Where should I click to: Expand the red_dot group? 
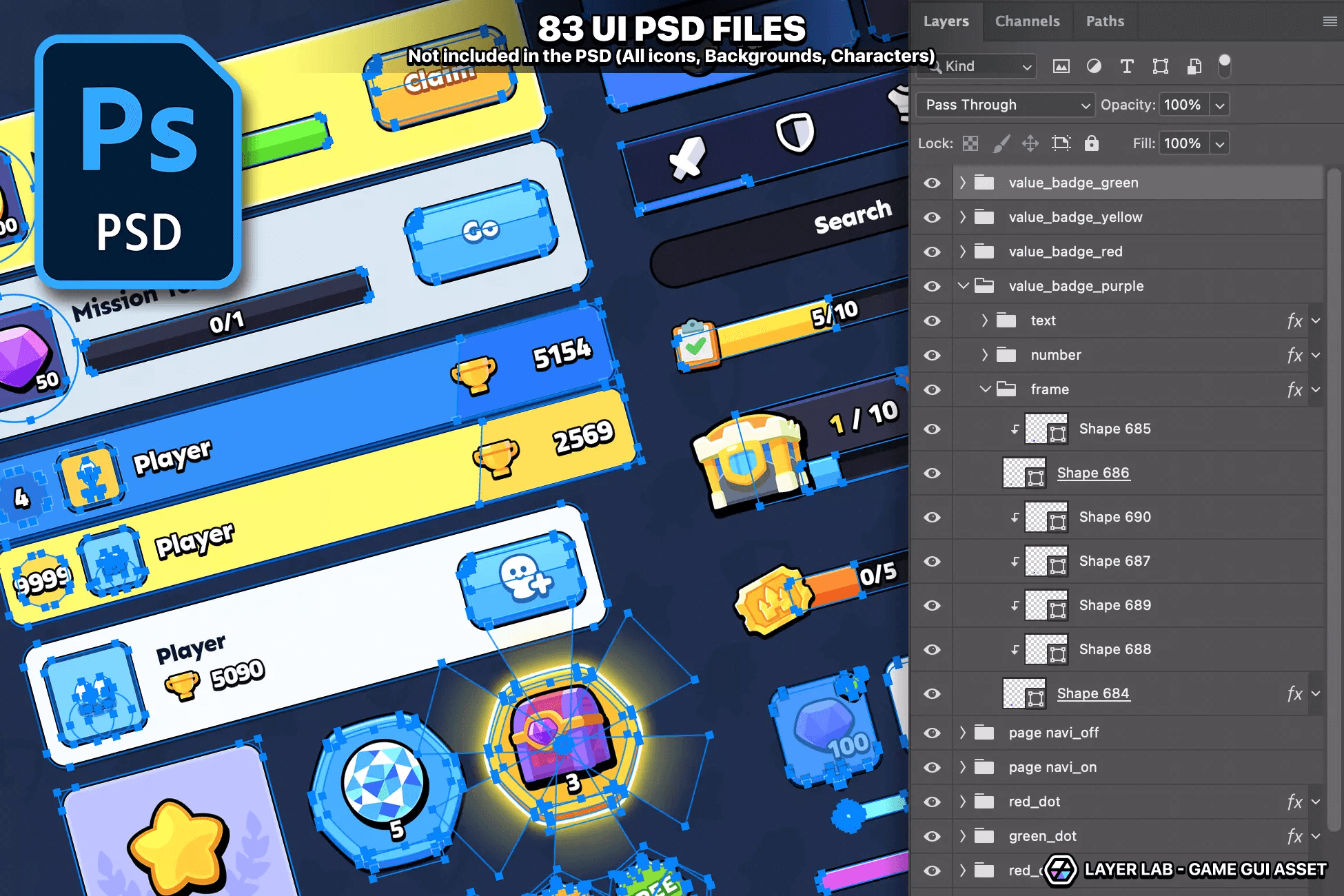pyautogui.click(x=963, y=802)
